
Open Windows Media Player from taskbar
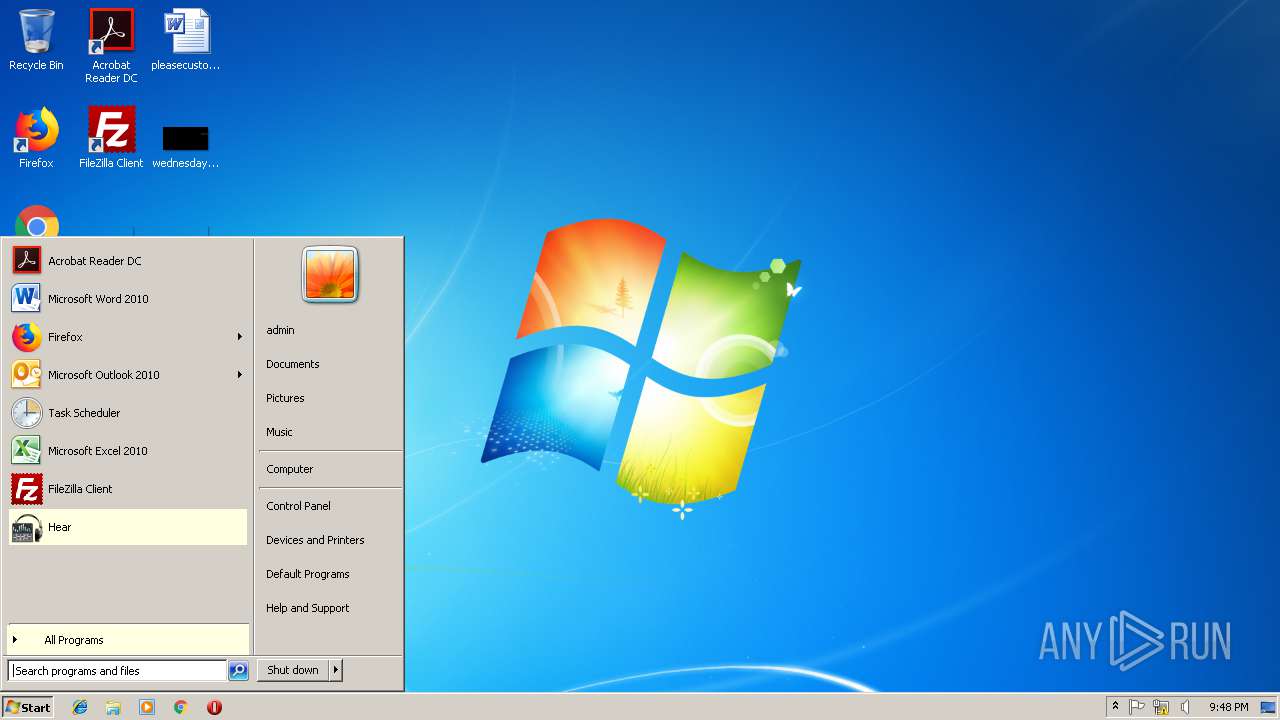(x=147, y=707)
